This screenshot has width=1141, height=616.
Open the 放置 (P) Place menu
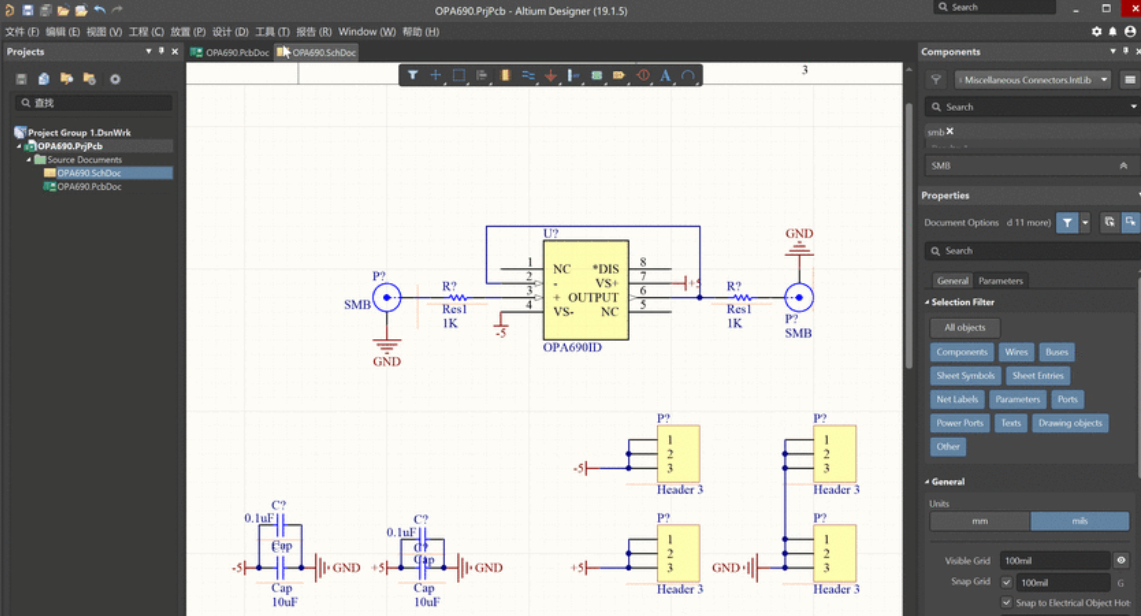click(187, 32)
